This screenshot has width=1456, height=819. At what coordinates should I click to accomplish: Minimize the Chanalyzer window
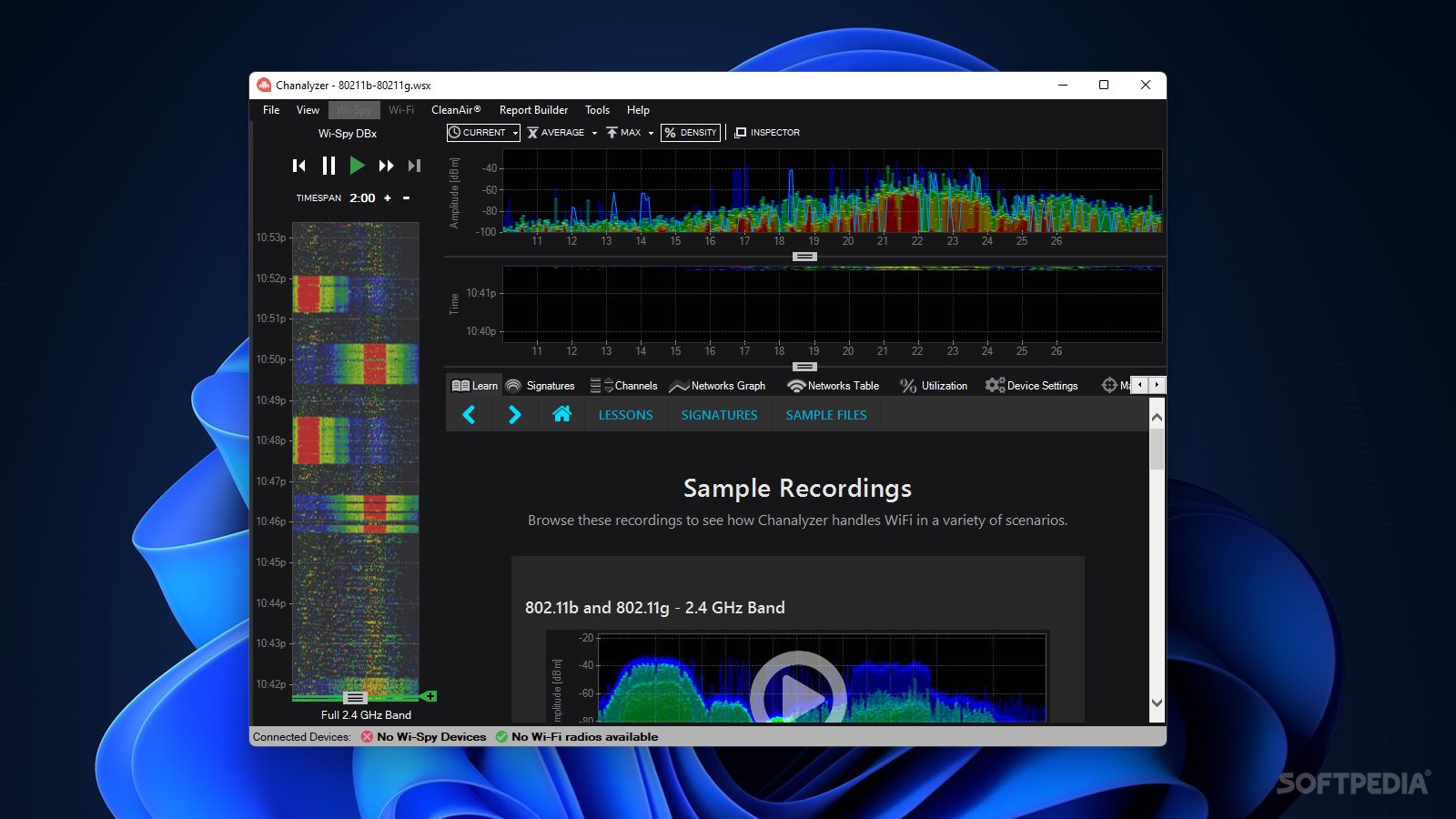tap(1062, 85)
